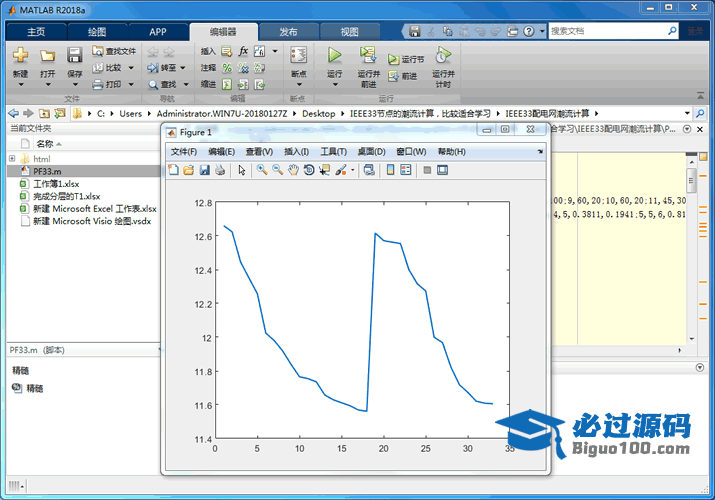This screenshot has height=500, width=715.
Task: Click the green percent comment icon
Action: pos(227,68)
